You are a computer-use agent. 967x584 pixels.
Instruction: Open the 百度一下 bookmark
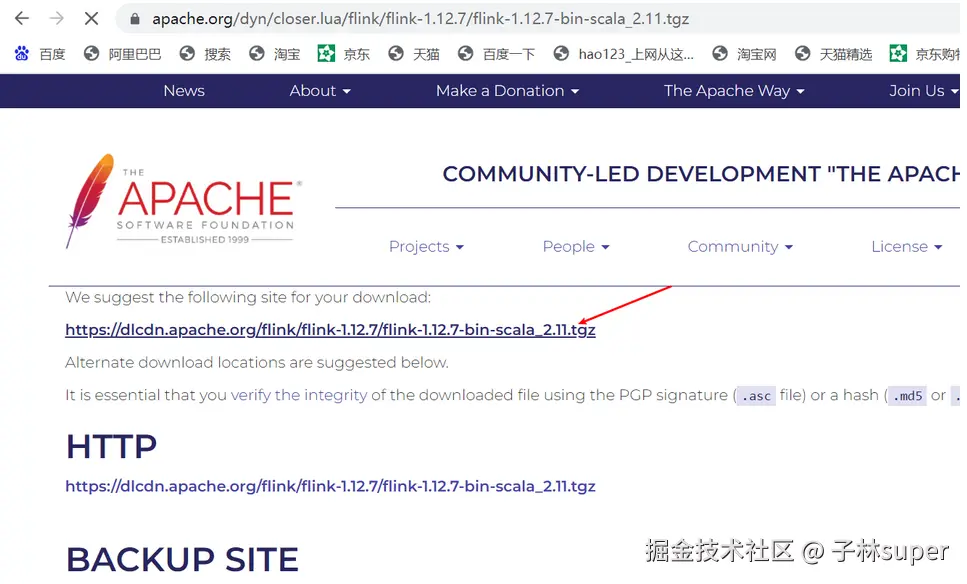496,54
